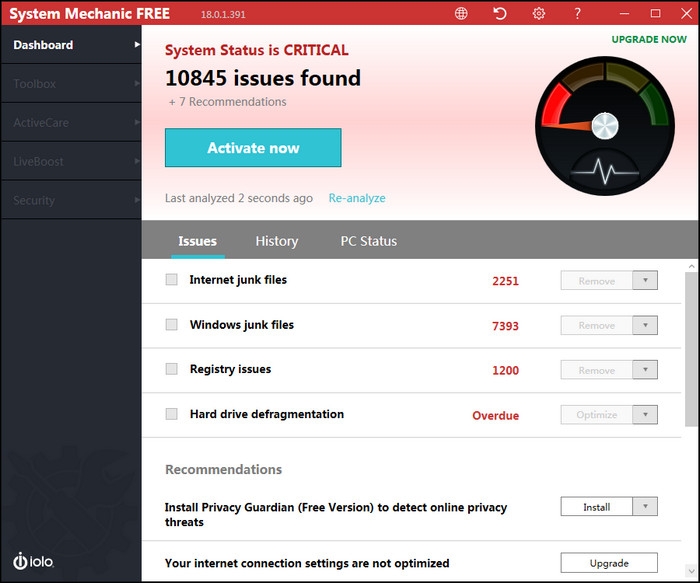Click the vertical scrollbar thumb in issues list
Image resolution: width=700 pixels, height=583 pixels.
coord(692,349)
